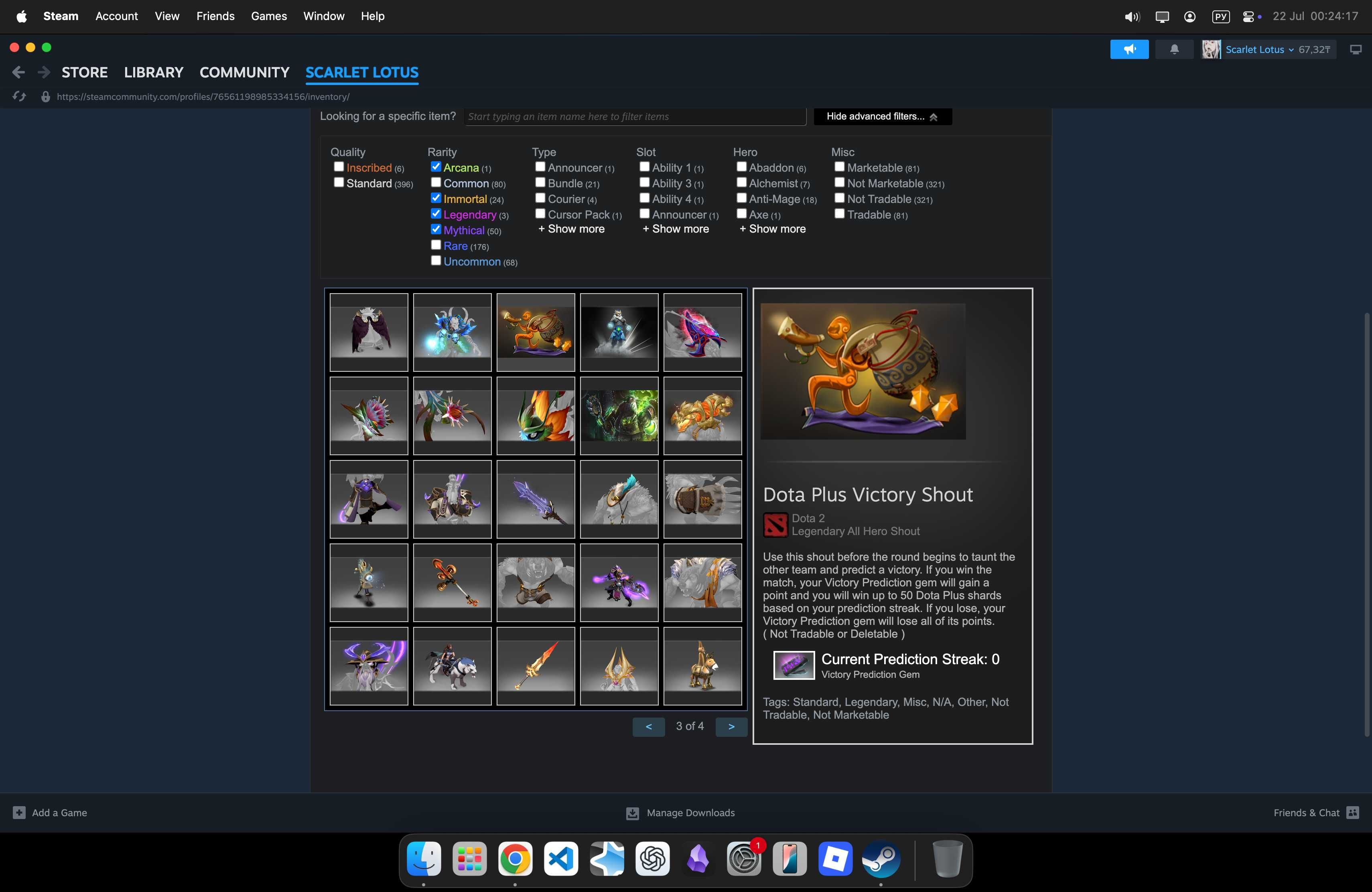Image resolution: width=1372 pixels, height=892 pixels.
Task: Go to next inventory page
Action: click(731, 727)
